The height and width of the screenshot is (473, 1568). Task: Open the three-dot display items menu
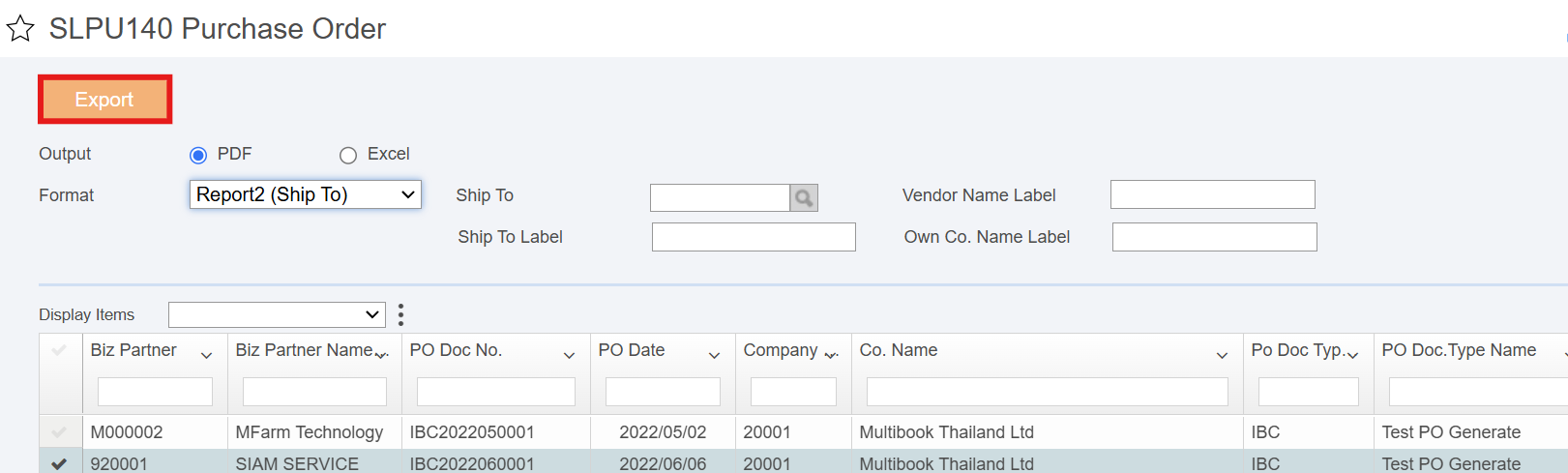(x=400, y=314)
